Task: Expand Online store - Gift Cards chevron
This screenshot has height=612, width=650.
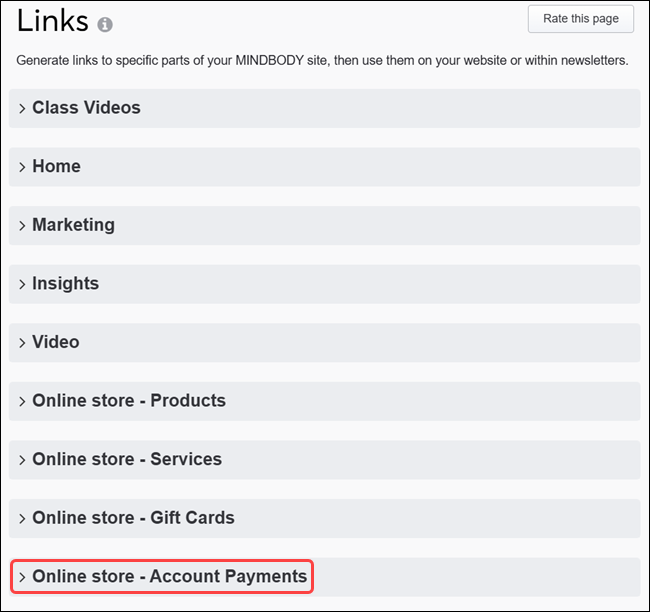Action: [22, 519]
